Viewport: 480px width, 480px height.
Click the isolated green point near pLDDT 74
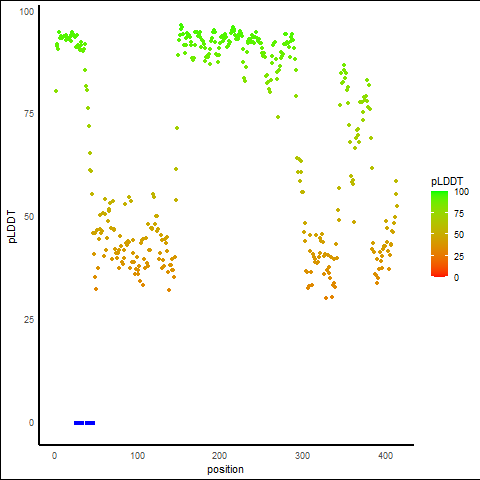[278, 117]
